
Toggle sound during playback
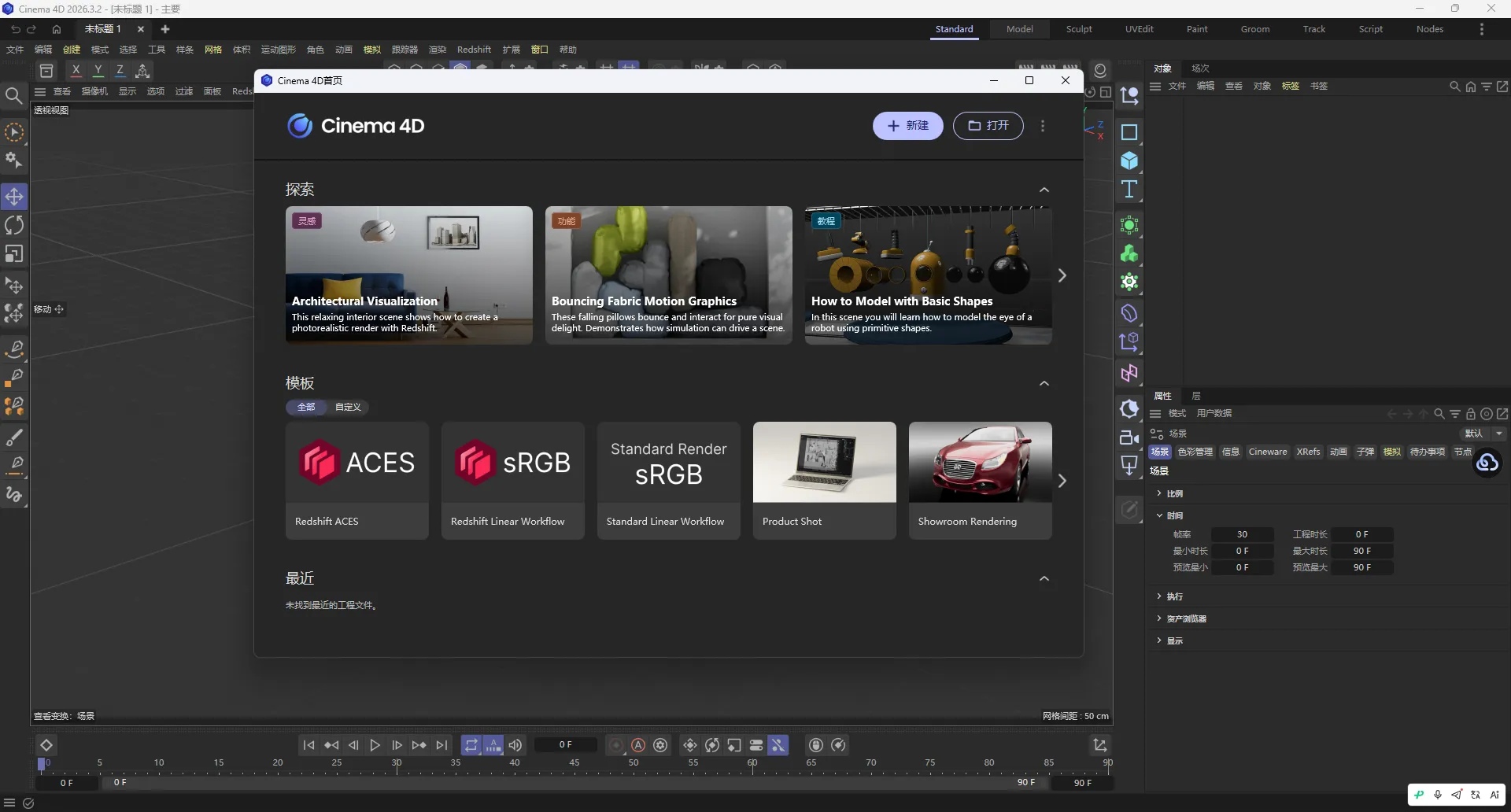pyautogui.click(x=515, y=745)
